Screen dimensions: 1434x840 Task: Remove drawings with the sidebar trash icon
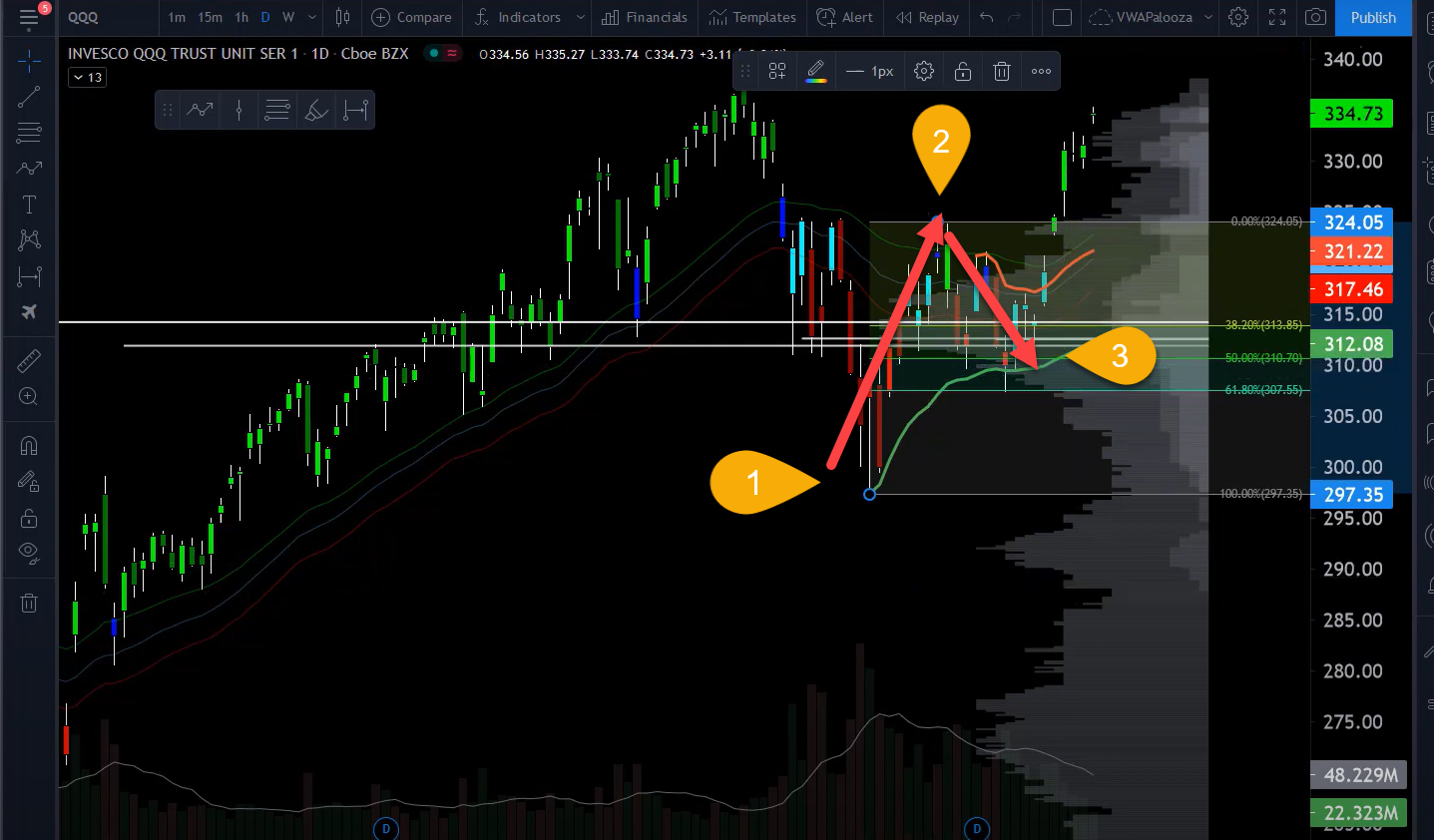[x=29, y=603]
